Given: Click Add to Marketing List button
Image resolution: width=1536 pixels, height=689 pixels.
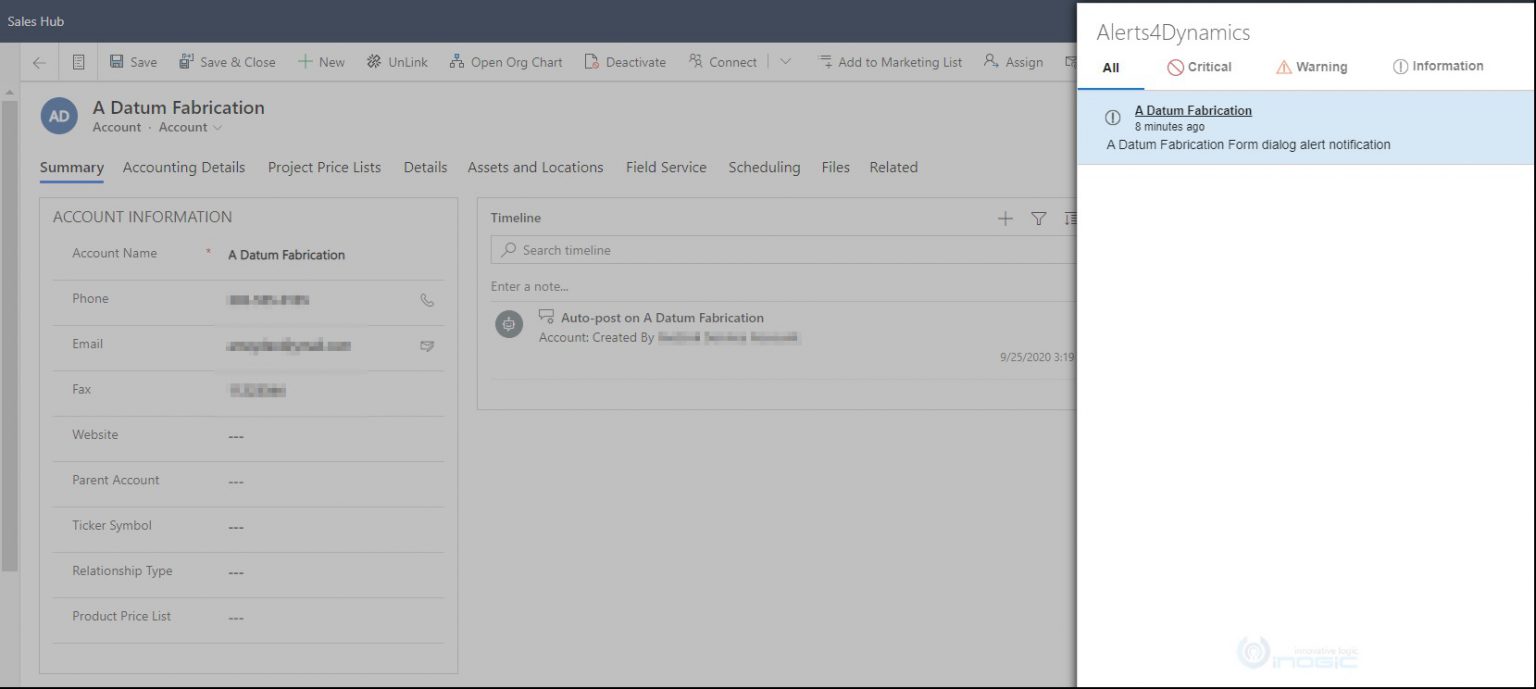Looking at the screenshot, I should [889, 62].
